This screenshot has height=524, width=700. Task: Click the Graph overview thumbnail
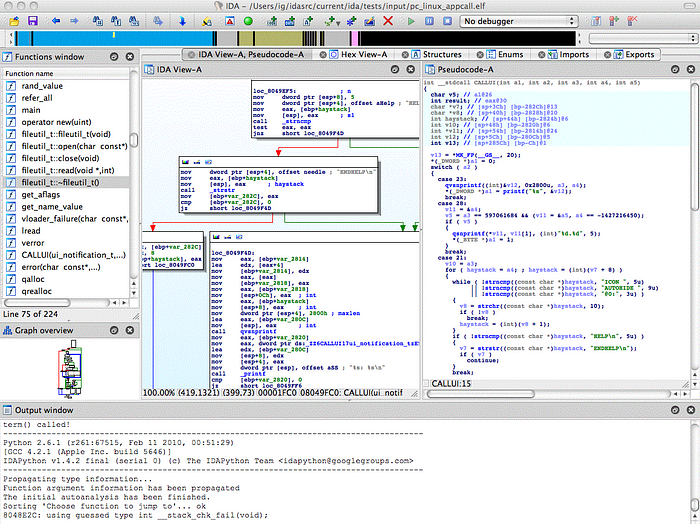click(71, 369)
